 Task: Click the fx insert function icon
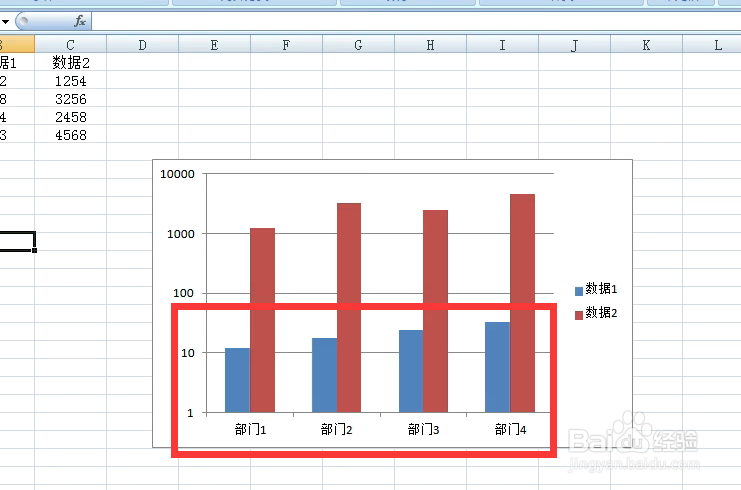tap(80, 21)
